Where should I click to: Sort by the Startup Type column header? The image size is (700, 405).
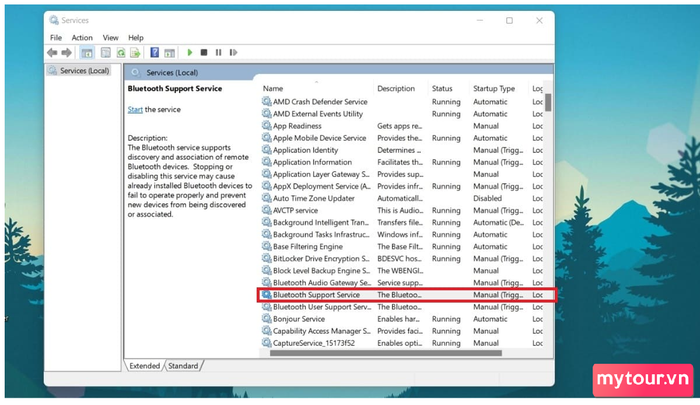[494, 88]
